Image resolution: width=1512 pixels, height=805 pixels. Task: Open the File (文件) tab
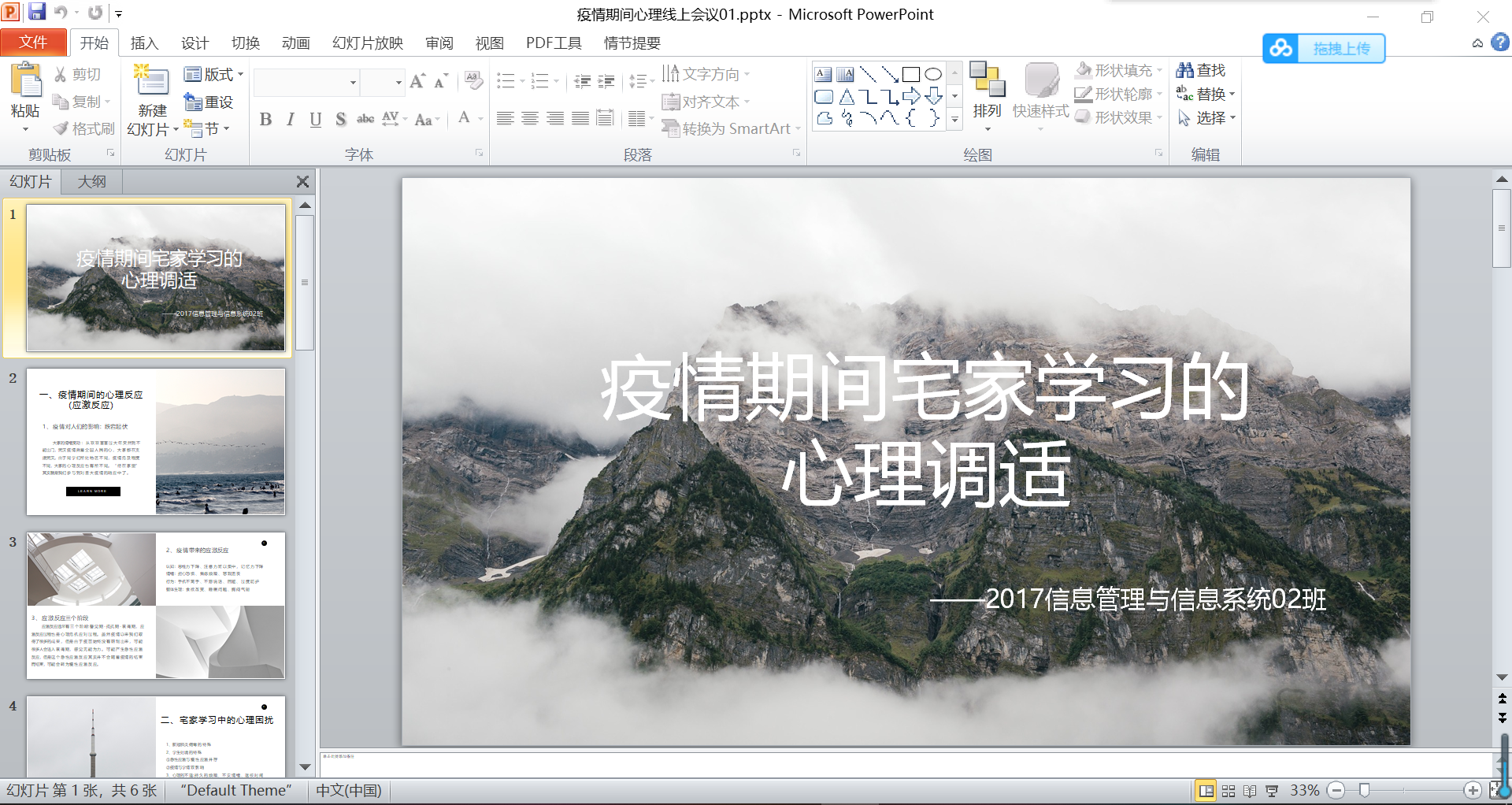coord(33,43)
